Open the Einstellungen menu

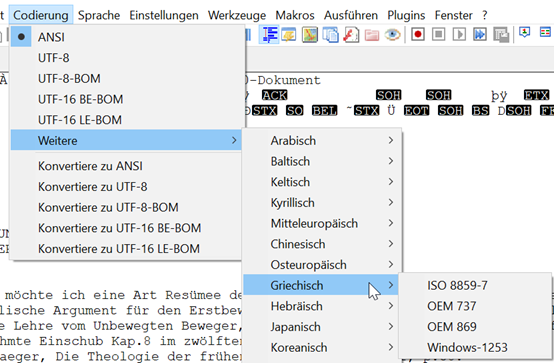point(164,15)
